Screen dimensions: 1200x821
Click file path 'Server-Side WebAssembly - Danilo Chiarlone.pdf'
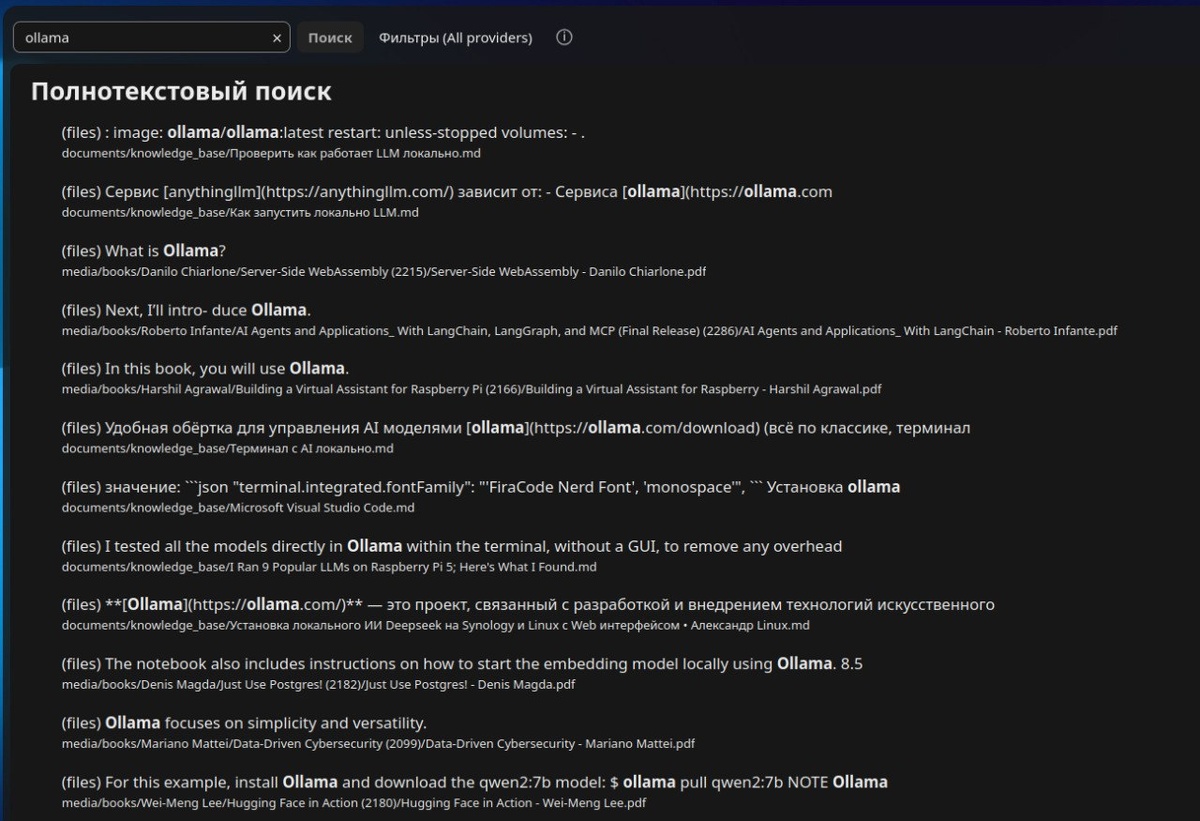(x=384, y=272)
